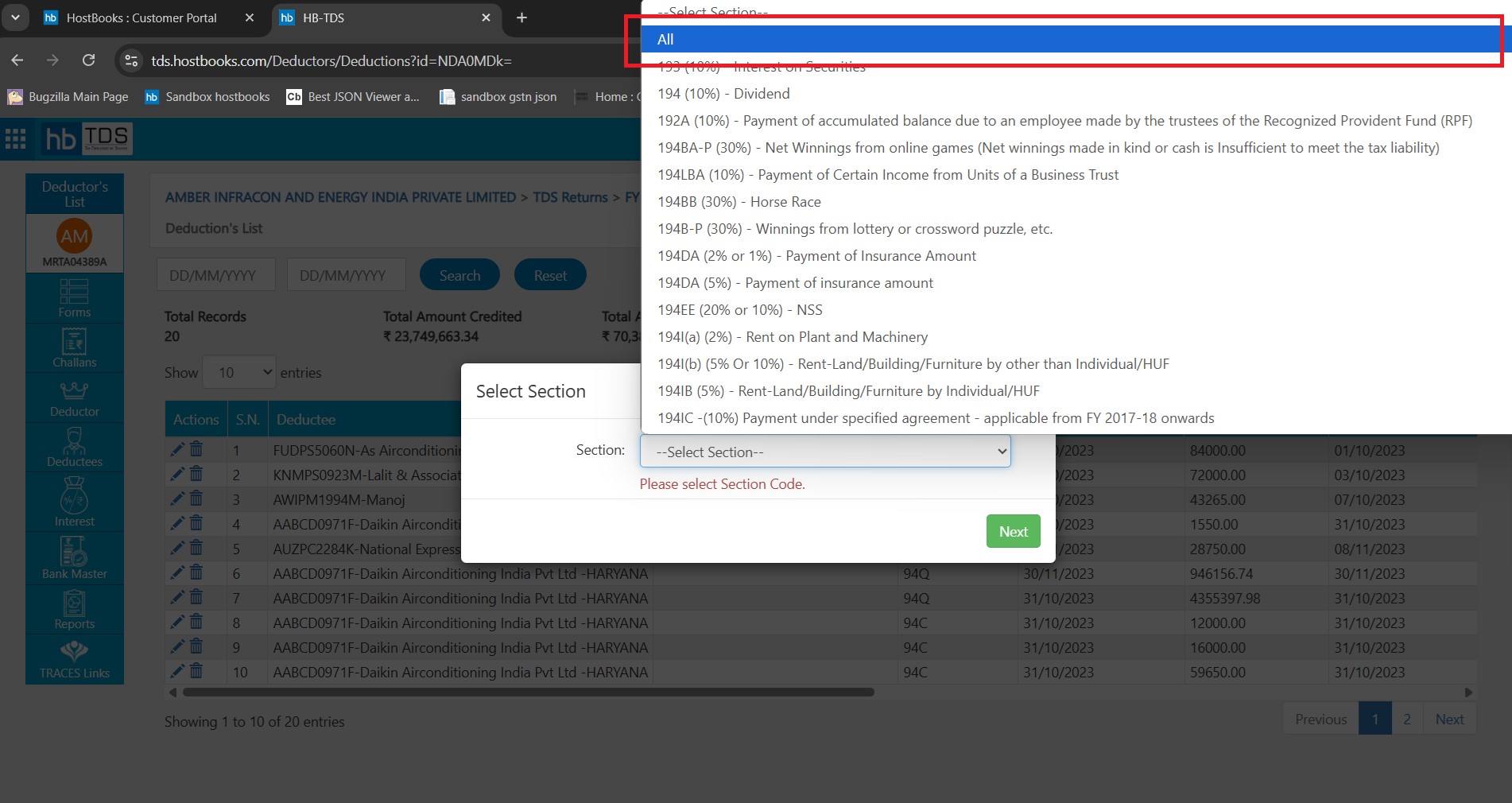The height and width of the screenshot is (803, 1512).
Task: Open Best JSON Viewer bookmark
Action: [353, 97]
